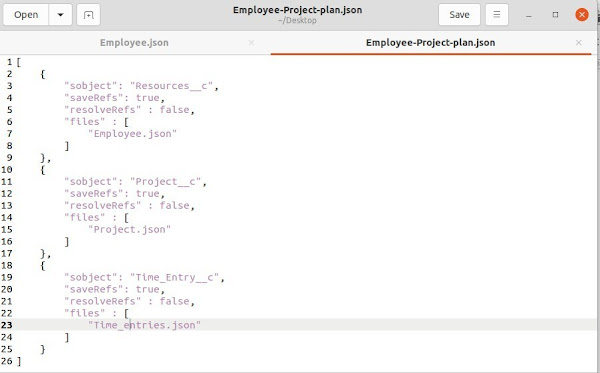Screen dimensions: 600x373
Task: Click the "Time_Entry__c" value text
Action: [174, 277]
